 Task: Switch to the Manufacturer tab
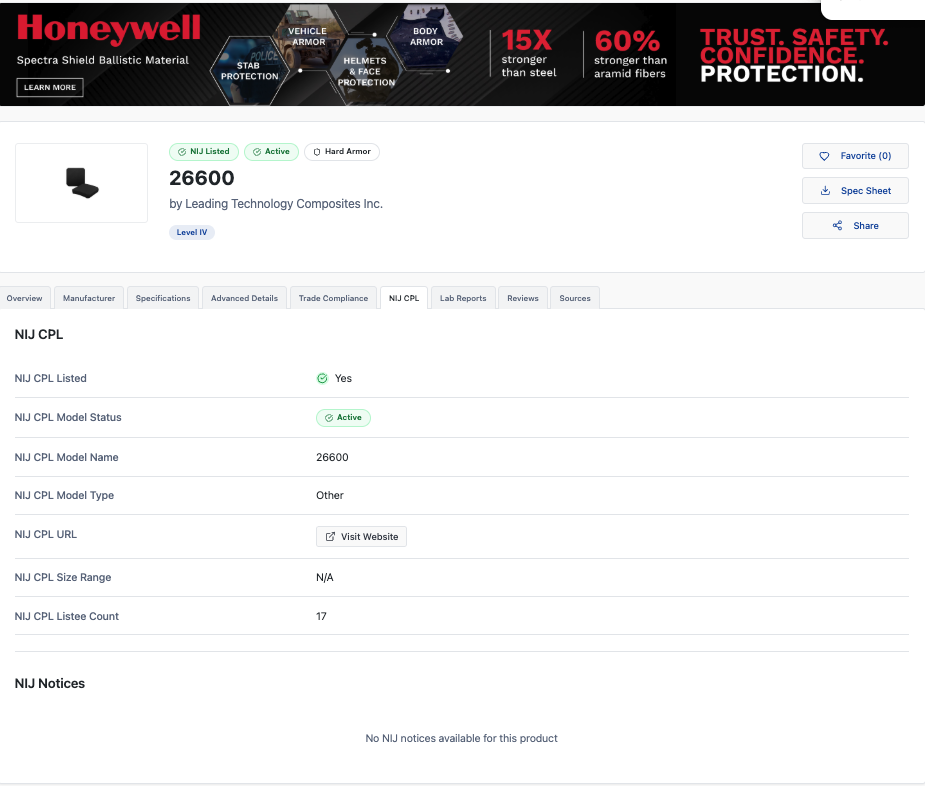[x=89, y=298]
